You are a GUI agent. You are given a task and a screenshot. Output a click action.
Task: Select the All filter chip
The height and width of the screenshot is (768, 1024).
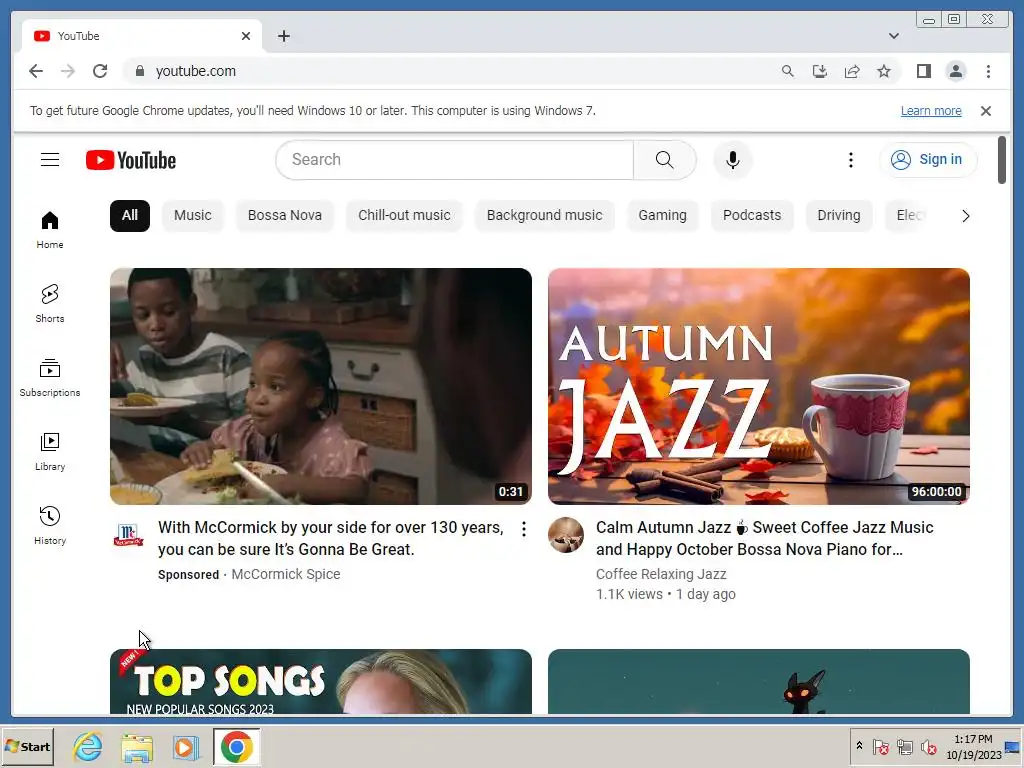click(130, 216)
